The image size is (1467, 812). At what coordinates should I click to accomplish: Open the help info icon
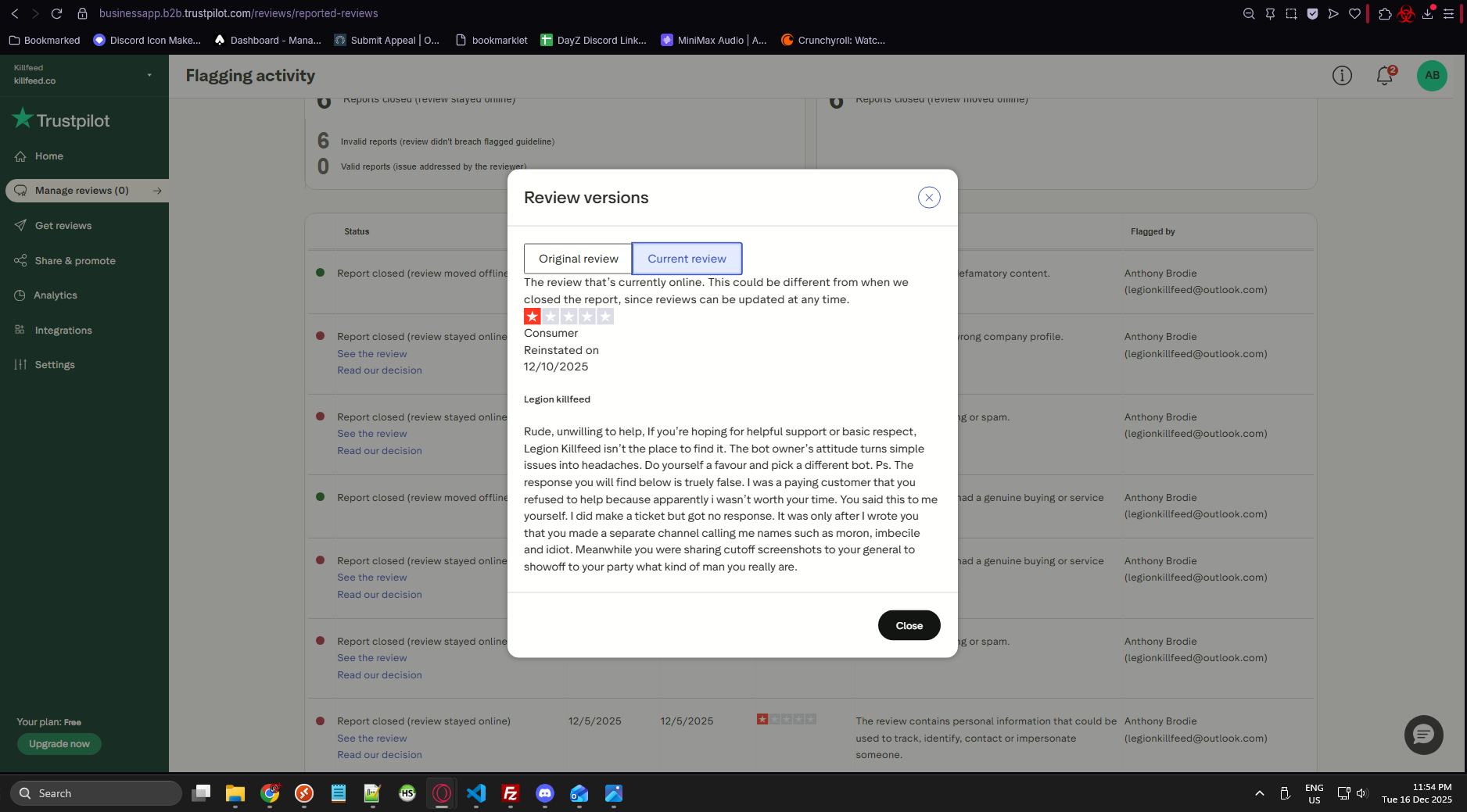click(x=1342, y=76)
